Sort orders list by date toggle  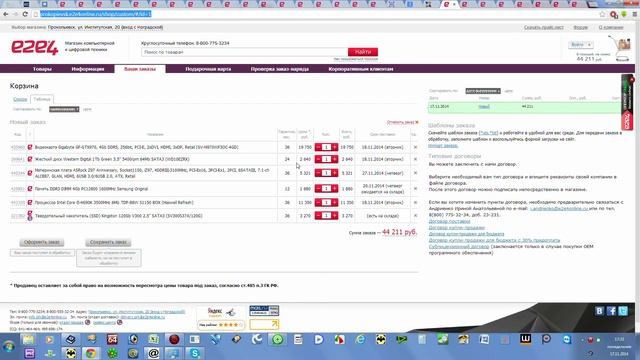click(x=483, y=91)
